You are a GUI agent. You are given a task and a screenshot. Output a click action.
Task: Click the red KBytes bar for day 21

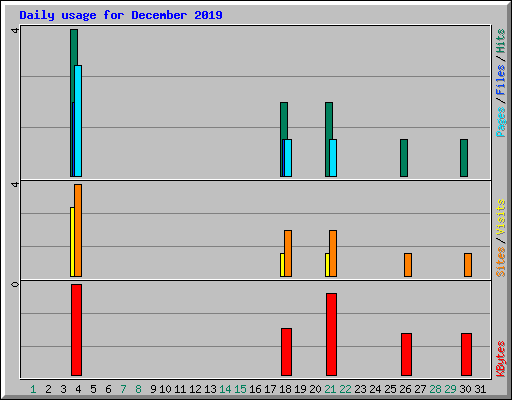pyautogui.click(x=331, y=334)
